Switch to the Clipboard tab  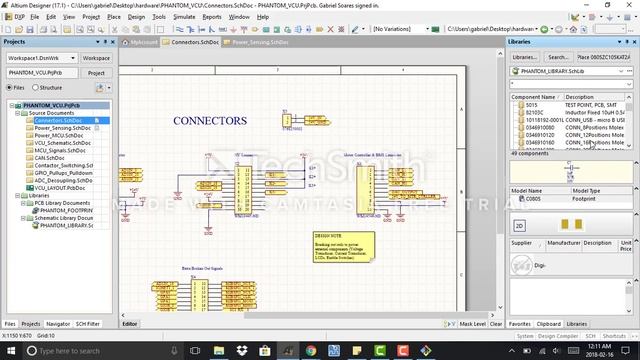[548, 324]
